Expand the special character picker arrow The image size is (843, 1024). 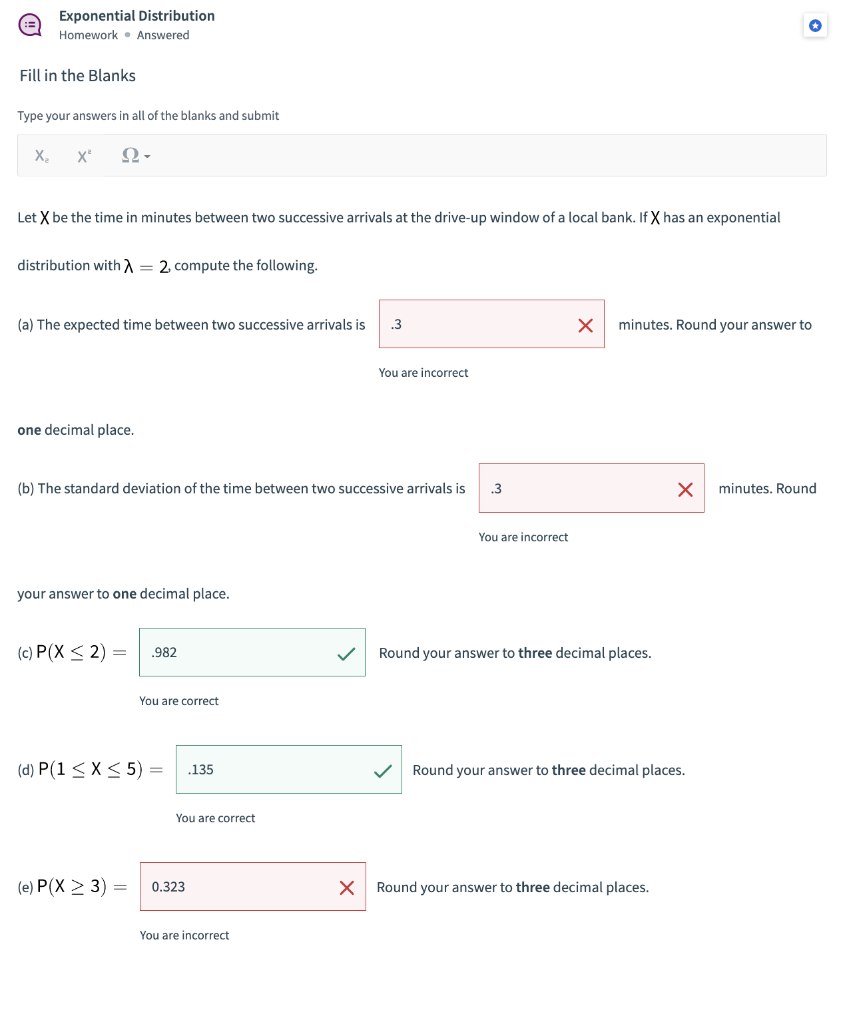(145, 155)
